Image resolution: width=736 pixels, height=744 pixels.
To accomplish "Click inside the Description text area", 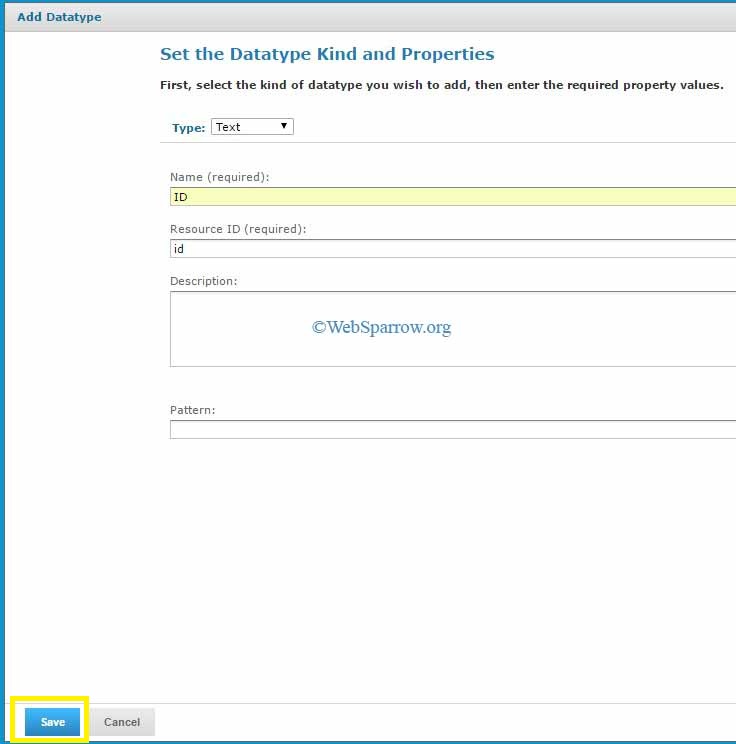I will [x=453, y=329].
